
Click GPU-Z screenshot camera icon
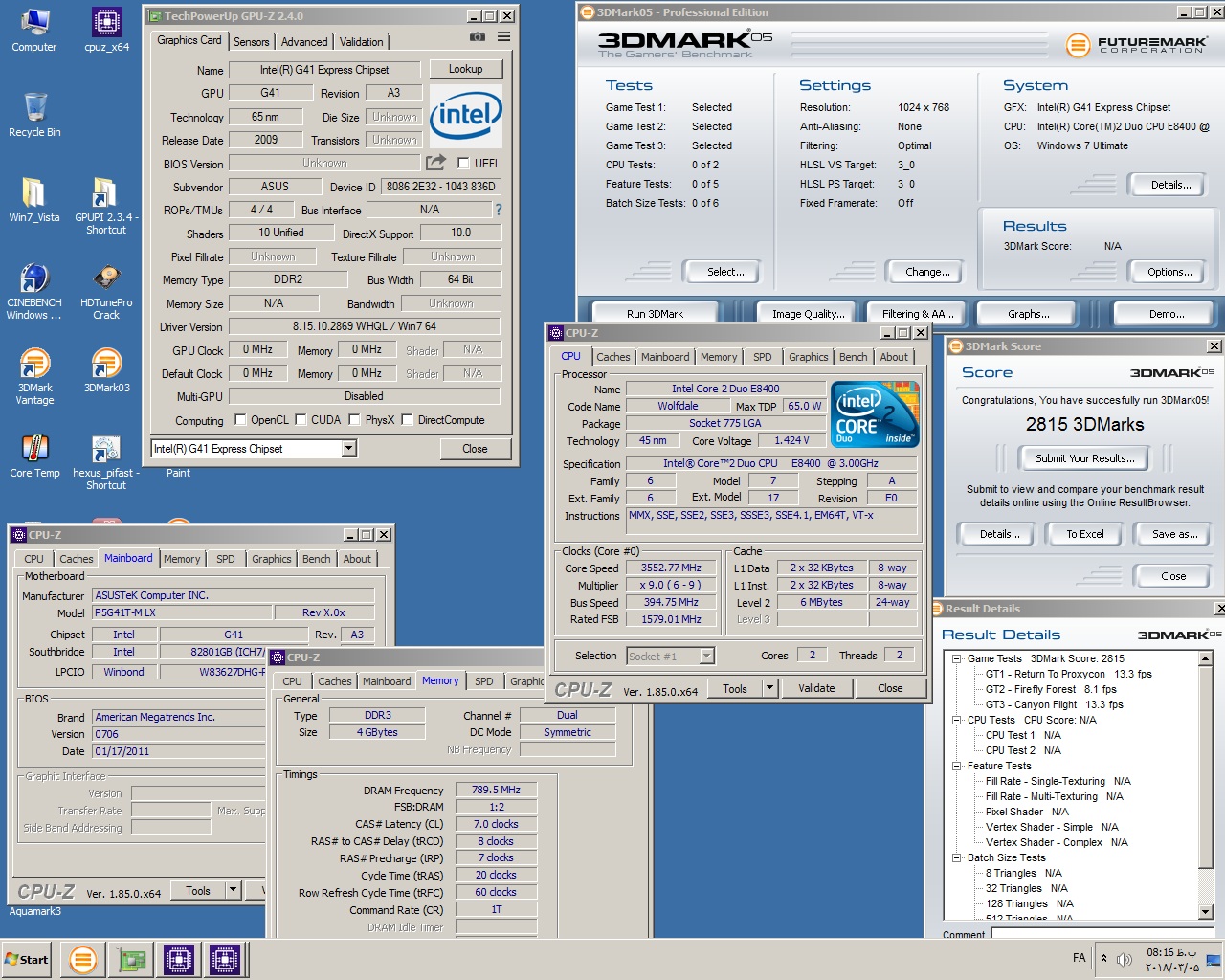(x=477, y=36)
